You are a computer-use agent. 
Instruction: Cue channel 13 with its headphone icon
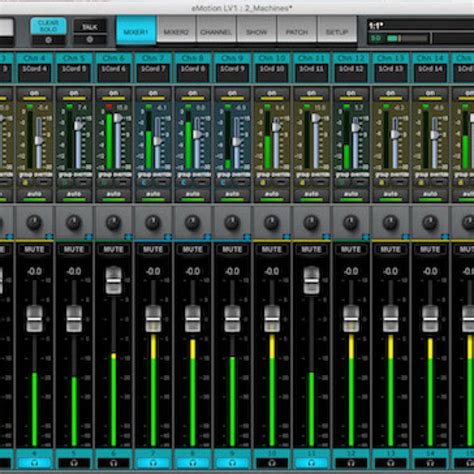point(391,463)
